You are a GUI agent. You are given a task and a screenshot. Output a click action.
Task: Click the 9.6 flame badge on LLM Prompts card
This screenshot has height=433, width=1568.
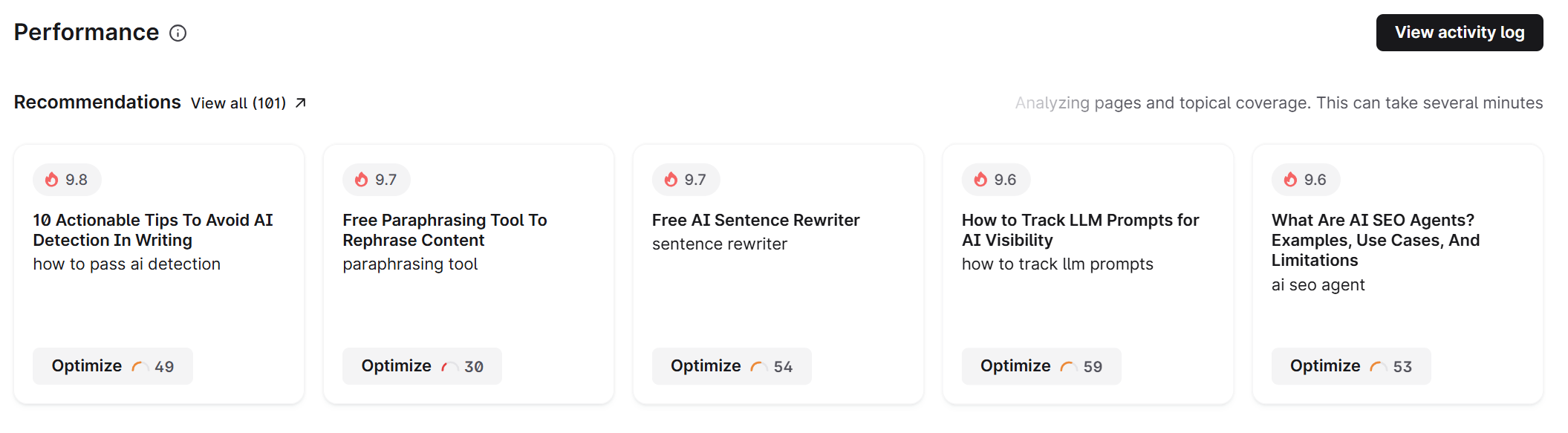click(995, 180)
